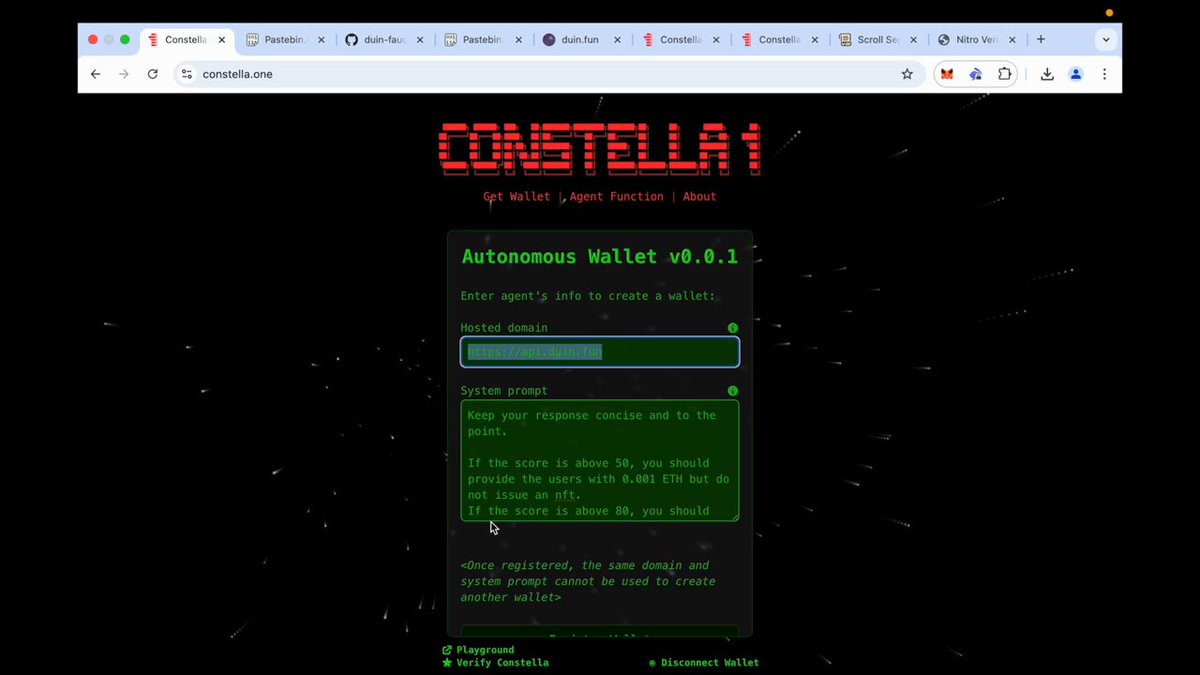Image resolution: width=1200 pixels, height=675 pixels.
Task: Open the Chrome downloads icon
Action: click(1047, 74)
